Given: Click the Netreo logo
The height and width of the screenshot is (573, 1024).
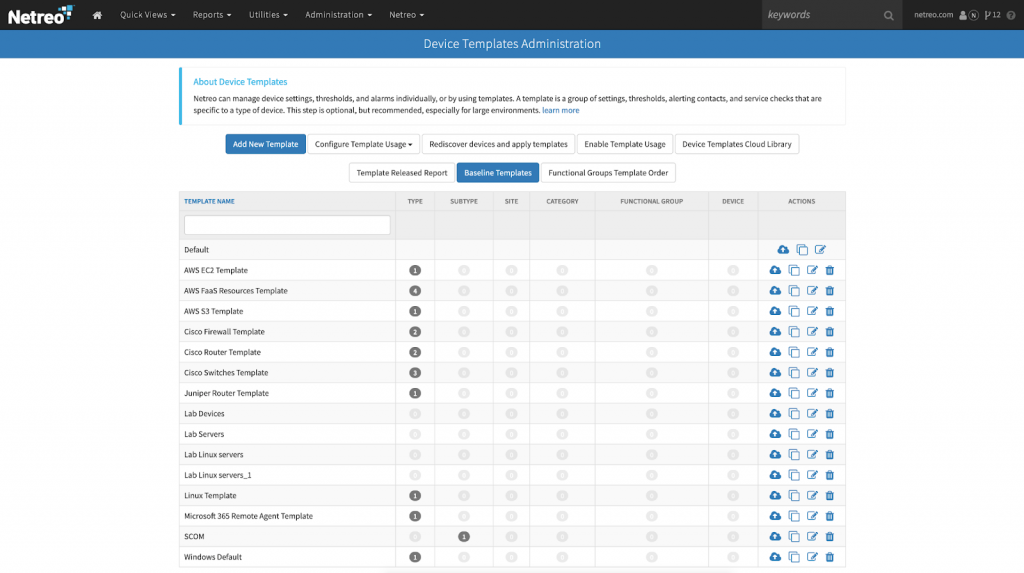Looking at the screenshot, I should coord(41,15).
